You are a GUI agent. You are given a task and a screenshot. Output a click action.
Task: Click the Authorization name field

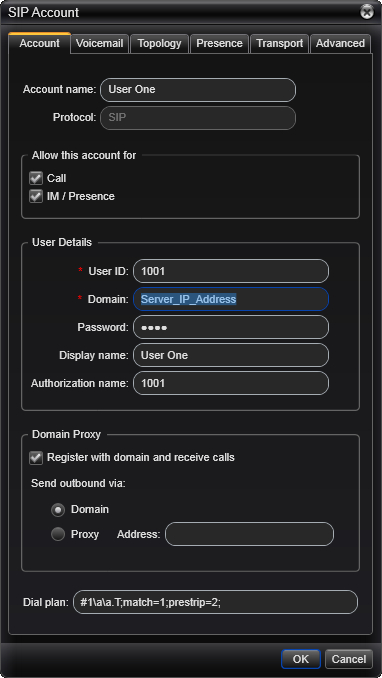click(231, 383)
